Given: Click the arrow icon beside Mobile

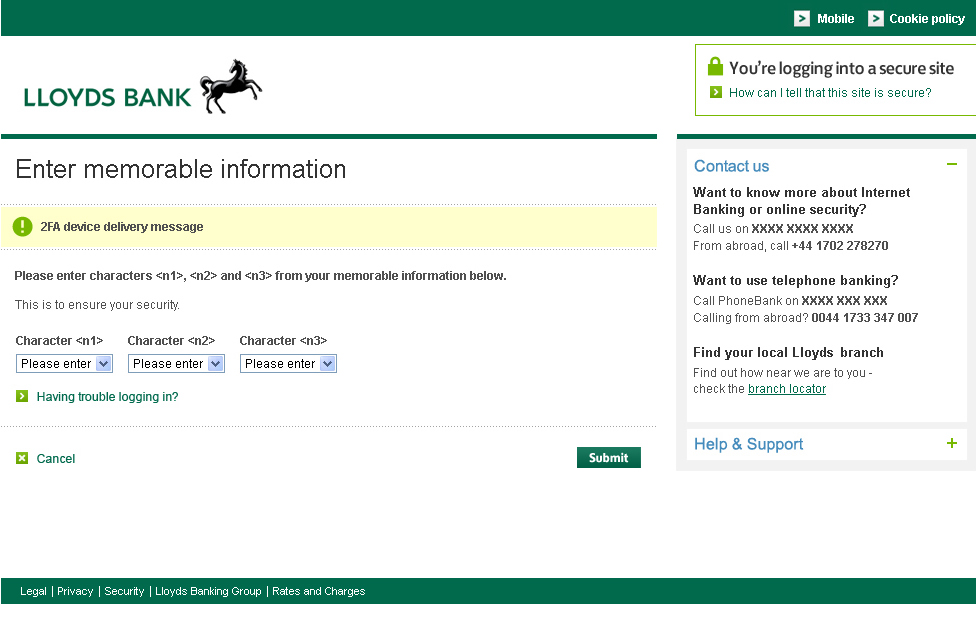Looking at the screenshot, I should [802, 19].
